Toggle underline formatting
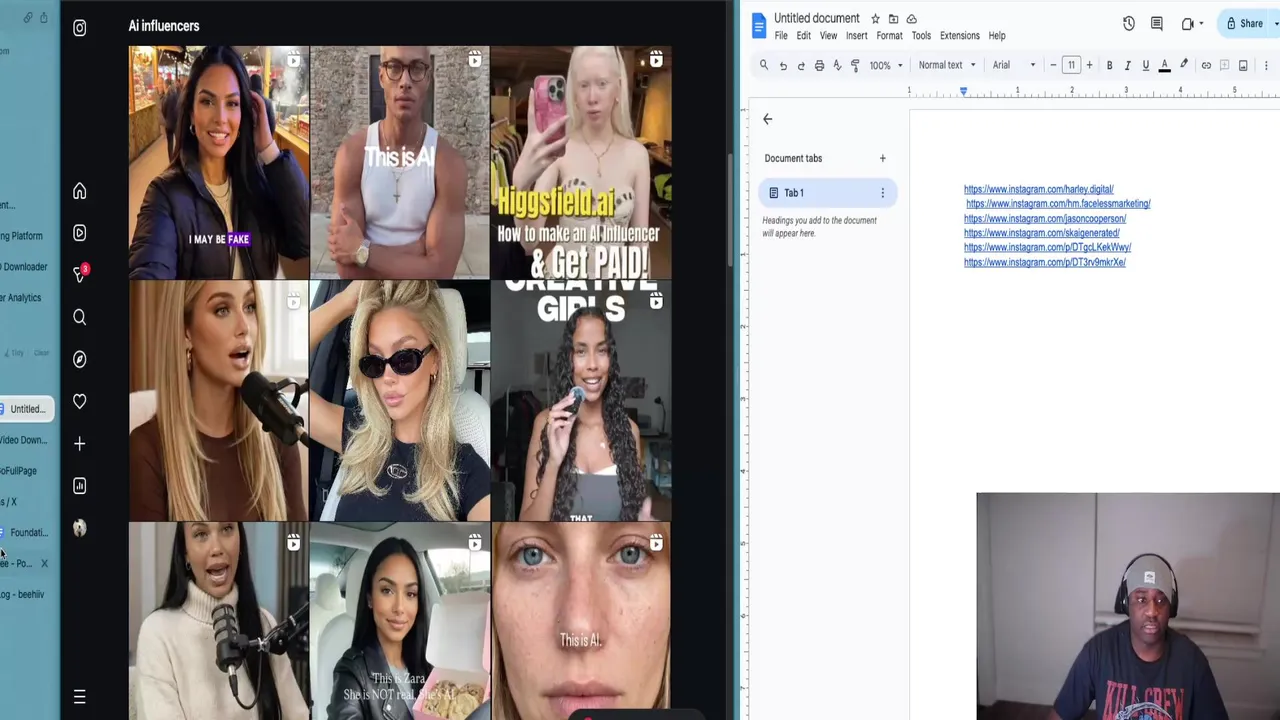The width and height of the screenshot is (1280, 720). pos(1146,65)
